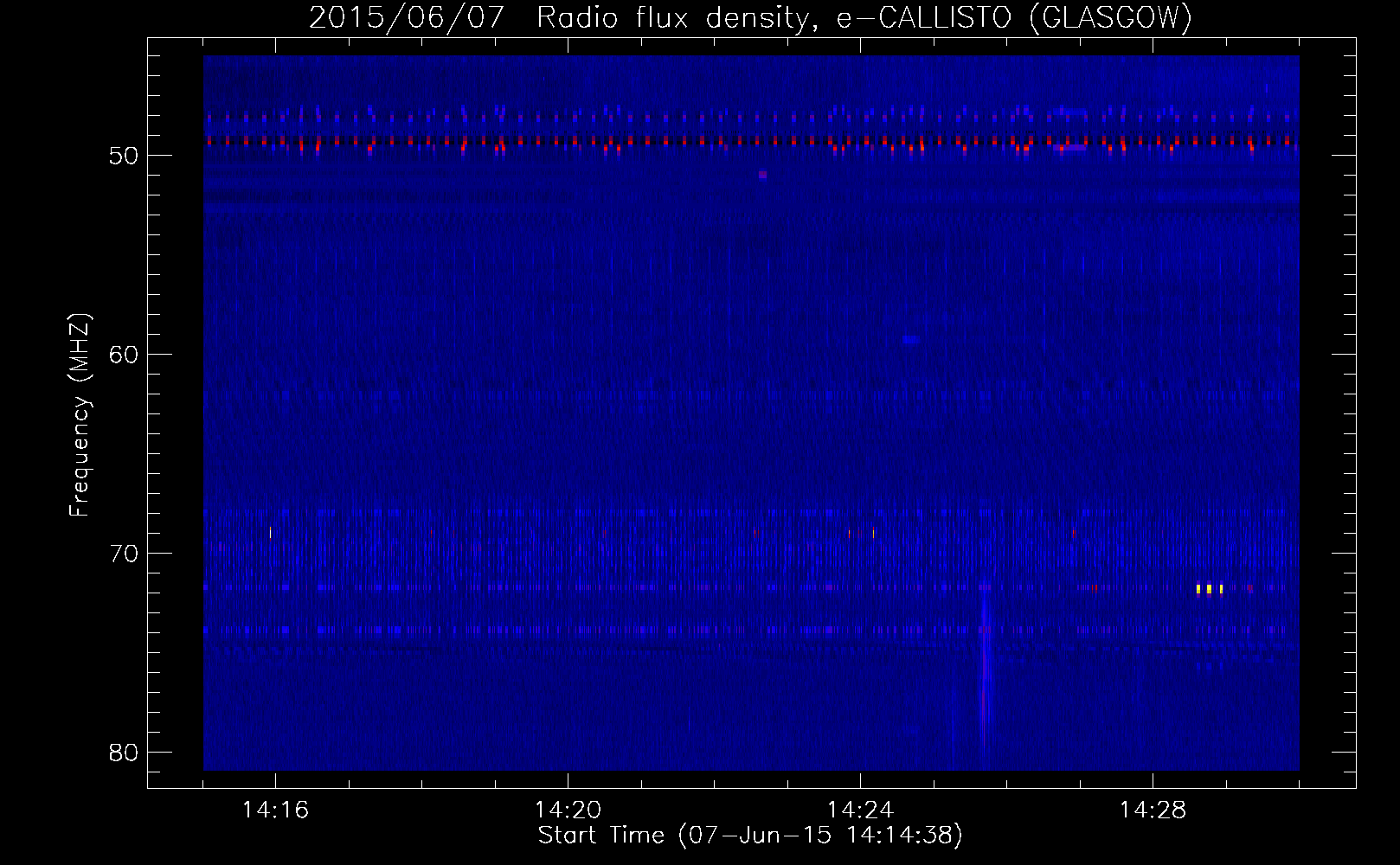This screenshot has height=865, width=1400.
Task: Click the bright blue blob near 59 MHz
Action: (910, 340)
